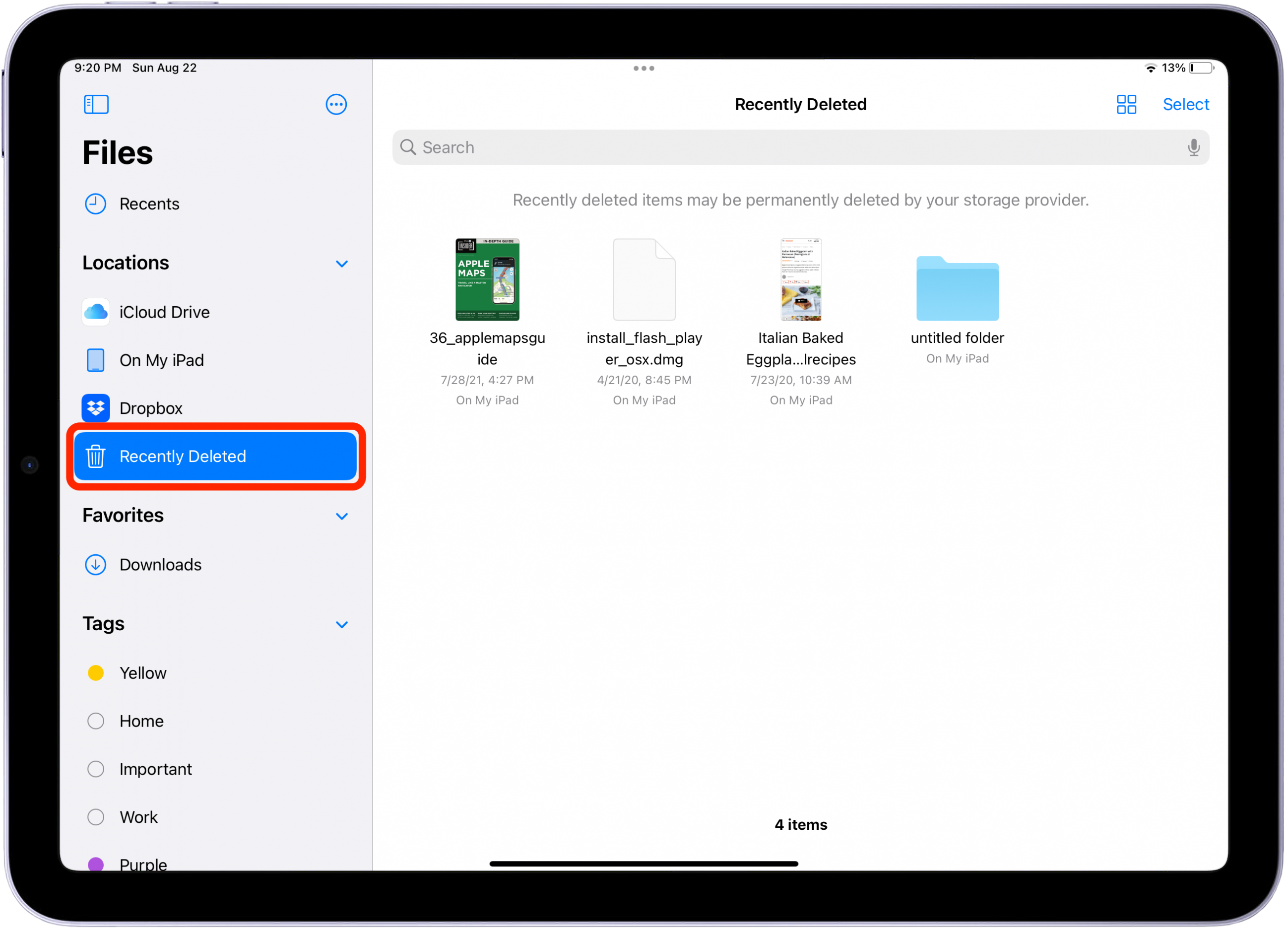This screenshot has width=1288, height=930.
Task: Select the Home tag circle
Action: pos(95,721)
